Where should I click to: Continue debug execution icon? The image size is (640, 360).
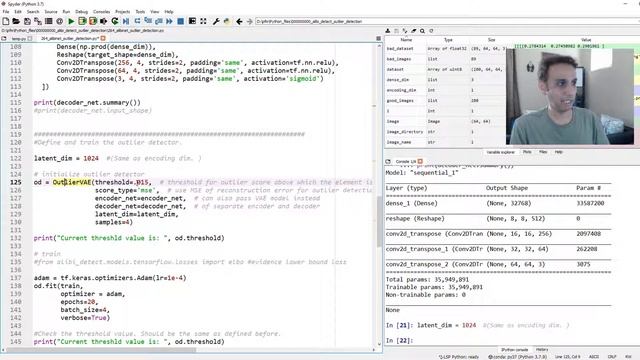point(169,21)
